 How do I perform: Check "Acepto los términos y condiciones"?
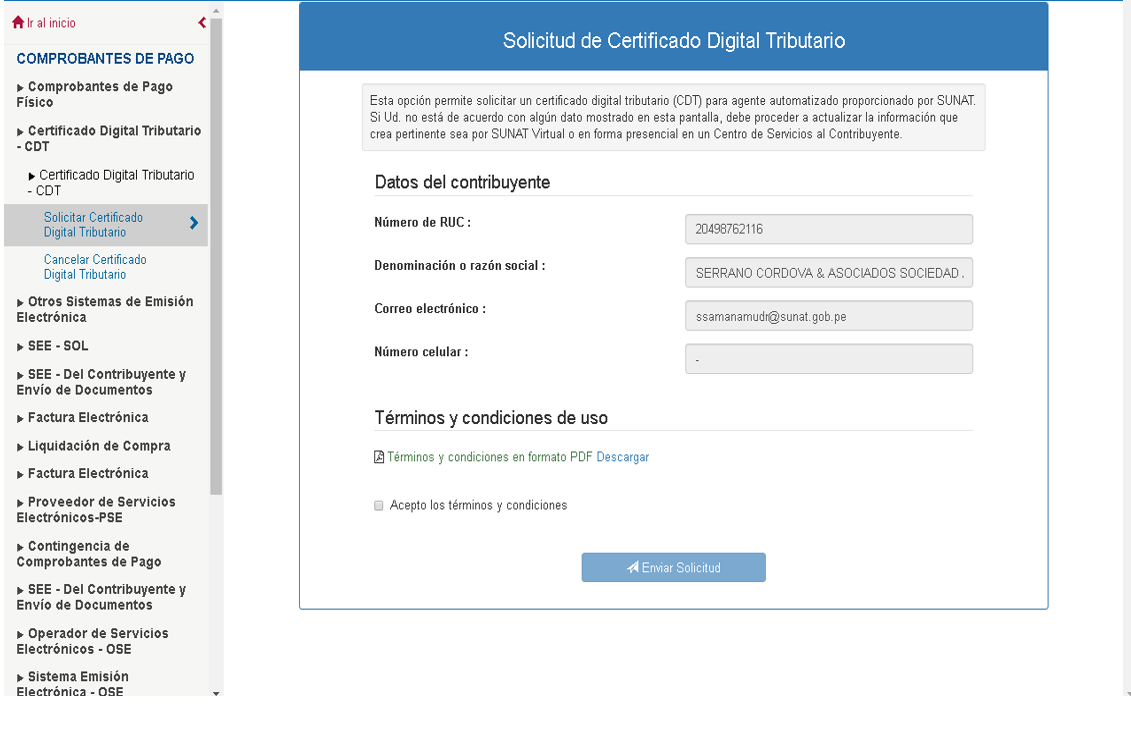[378, 505]
